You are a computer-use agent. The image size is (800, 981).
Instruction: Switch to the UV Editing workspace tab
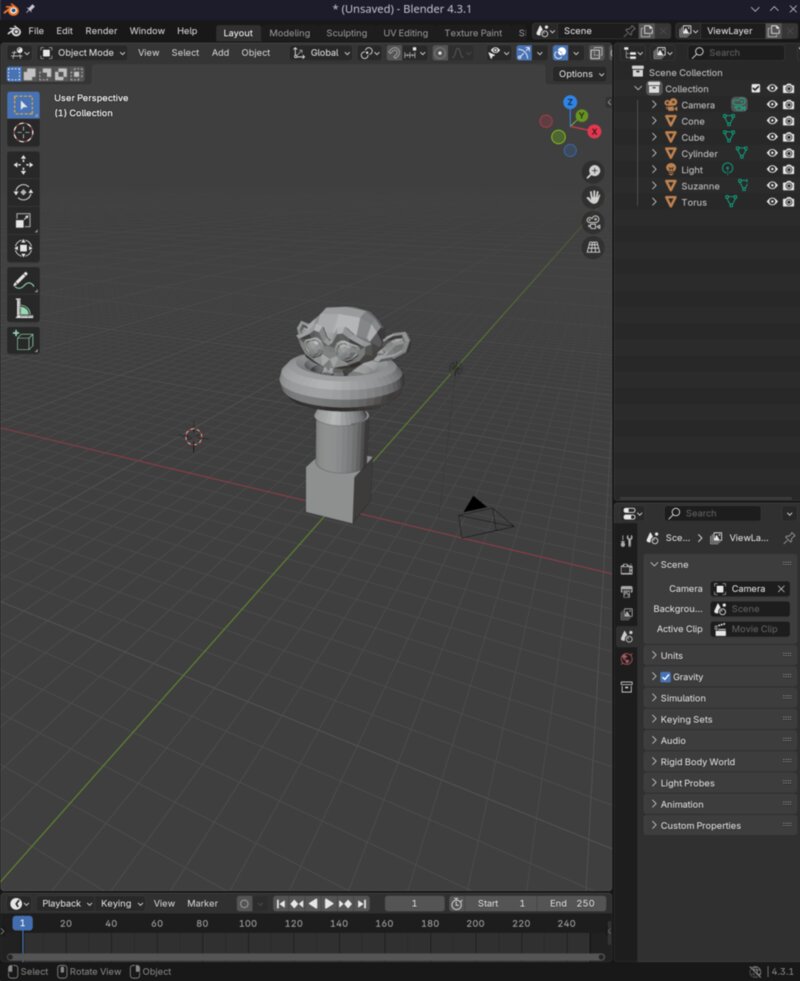point(405,33)
